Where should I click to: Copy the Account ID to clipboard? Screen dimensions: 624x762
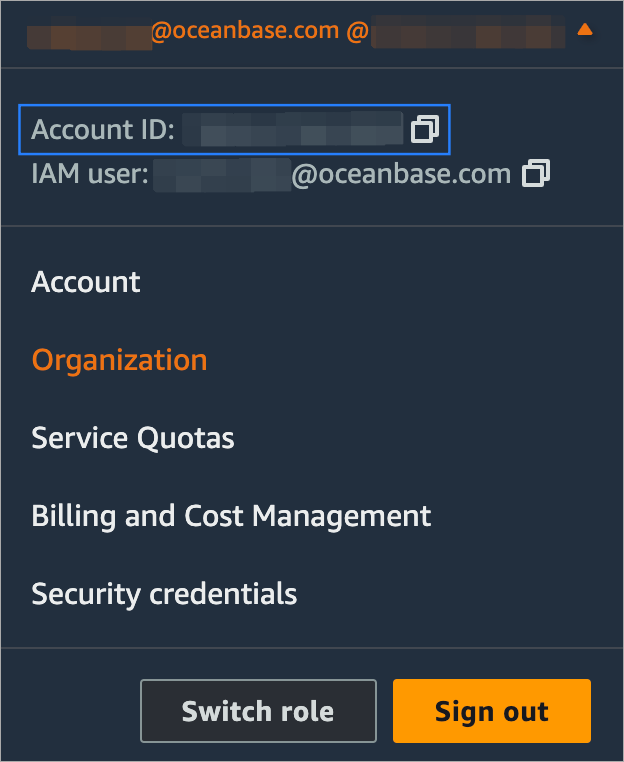pyautogui.click(x=425, y=129)
